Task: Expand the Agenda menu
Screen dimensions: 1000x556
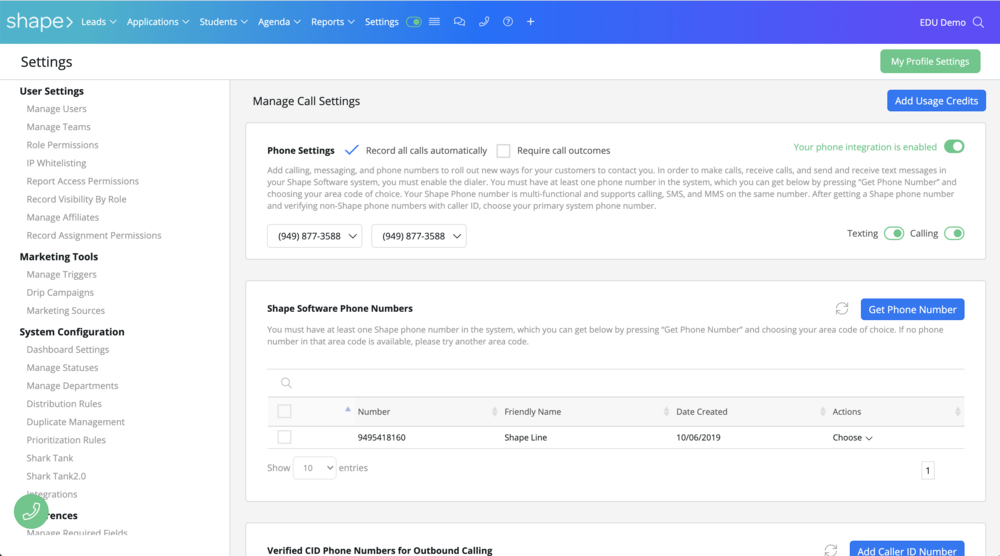Action: coord(279,22)
